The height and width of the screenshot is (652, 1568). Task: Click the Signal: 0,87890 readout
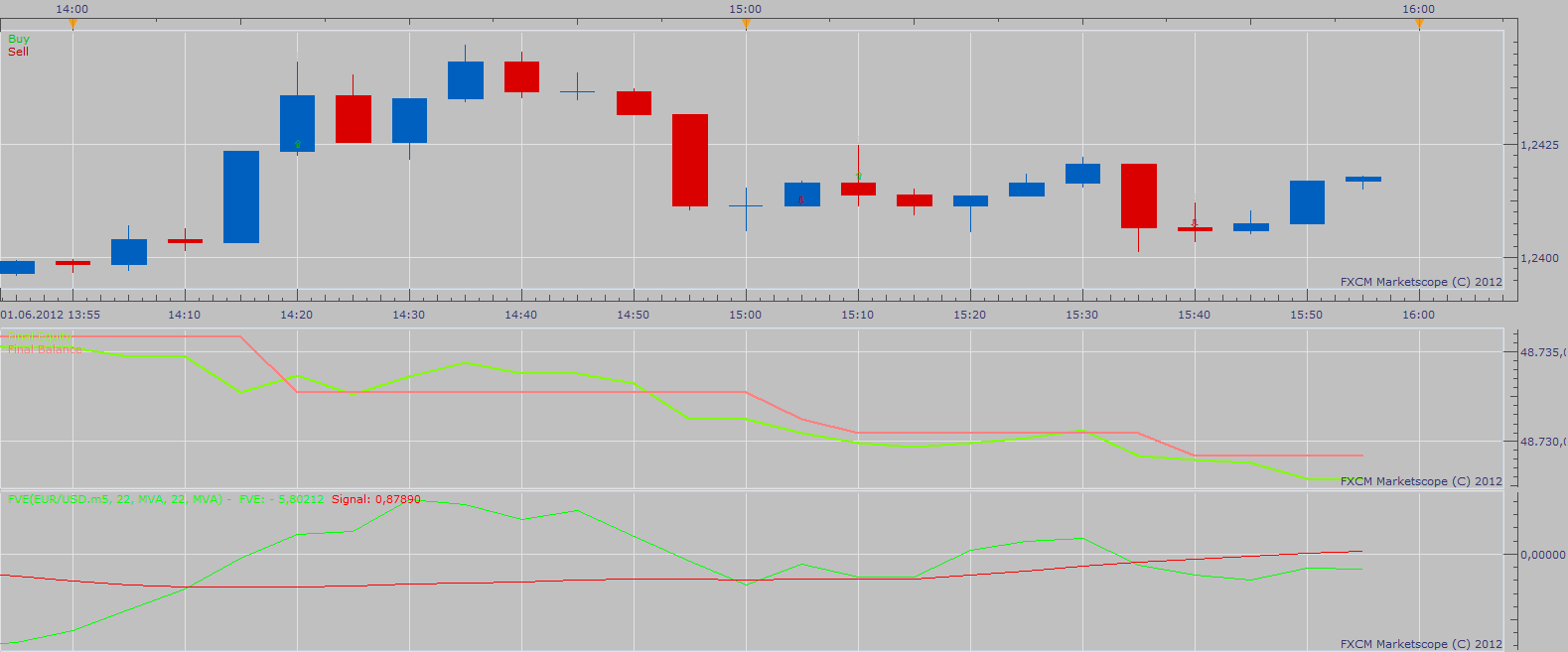point(375,499)
